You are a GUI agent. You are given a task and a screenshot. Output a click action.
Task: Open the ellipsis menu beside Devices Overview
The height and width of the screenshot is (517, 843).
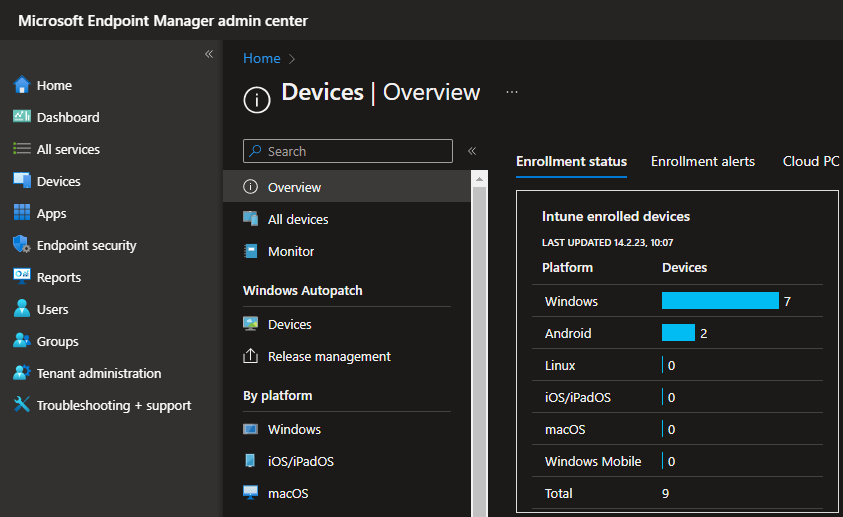512,92
